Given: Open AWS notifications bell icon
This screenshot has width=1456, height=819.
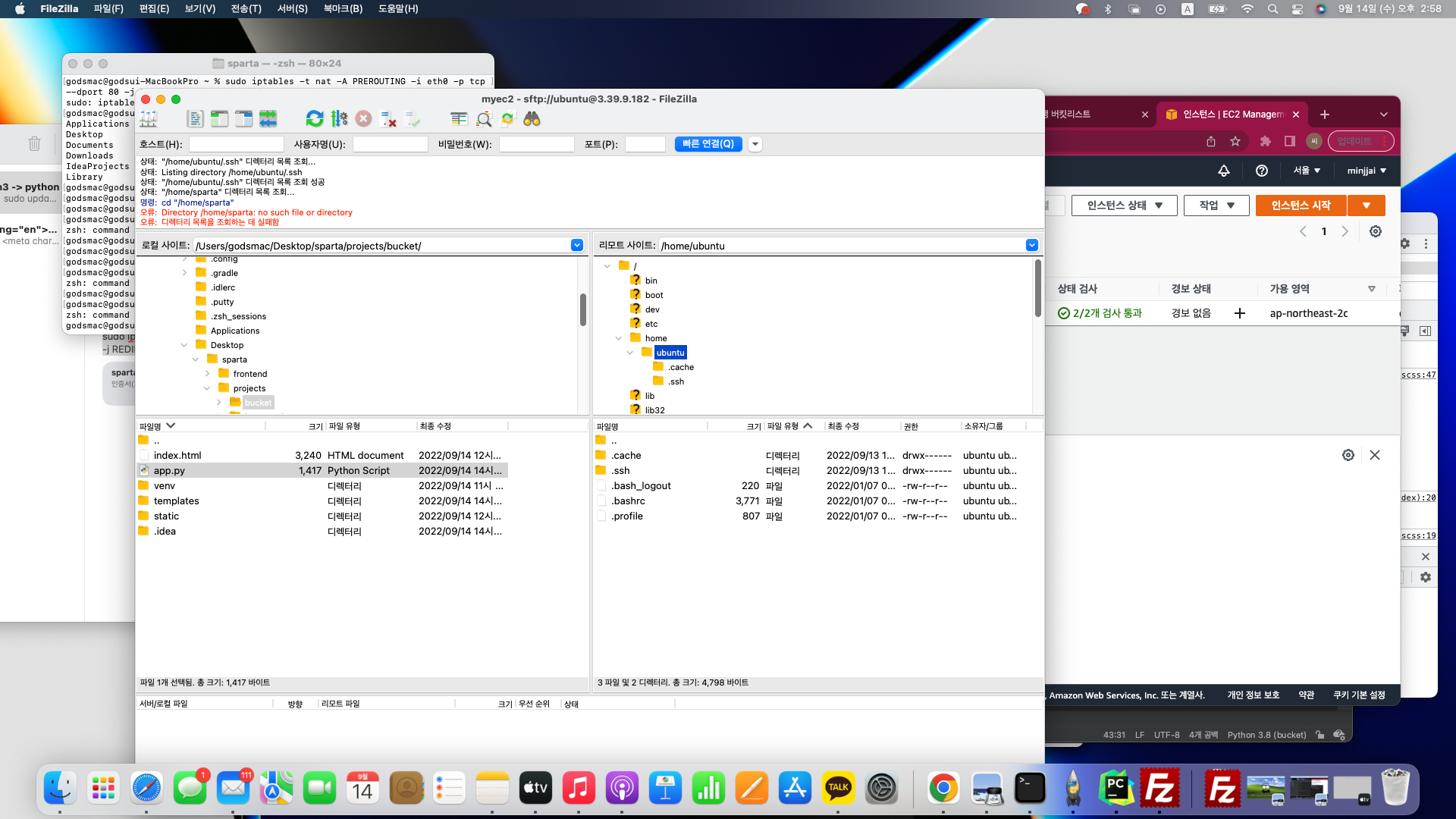Looking at the screenshot, I should (1224, 171).
